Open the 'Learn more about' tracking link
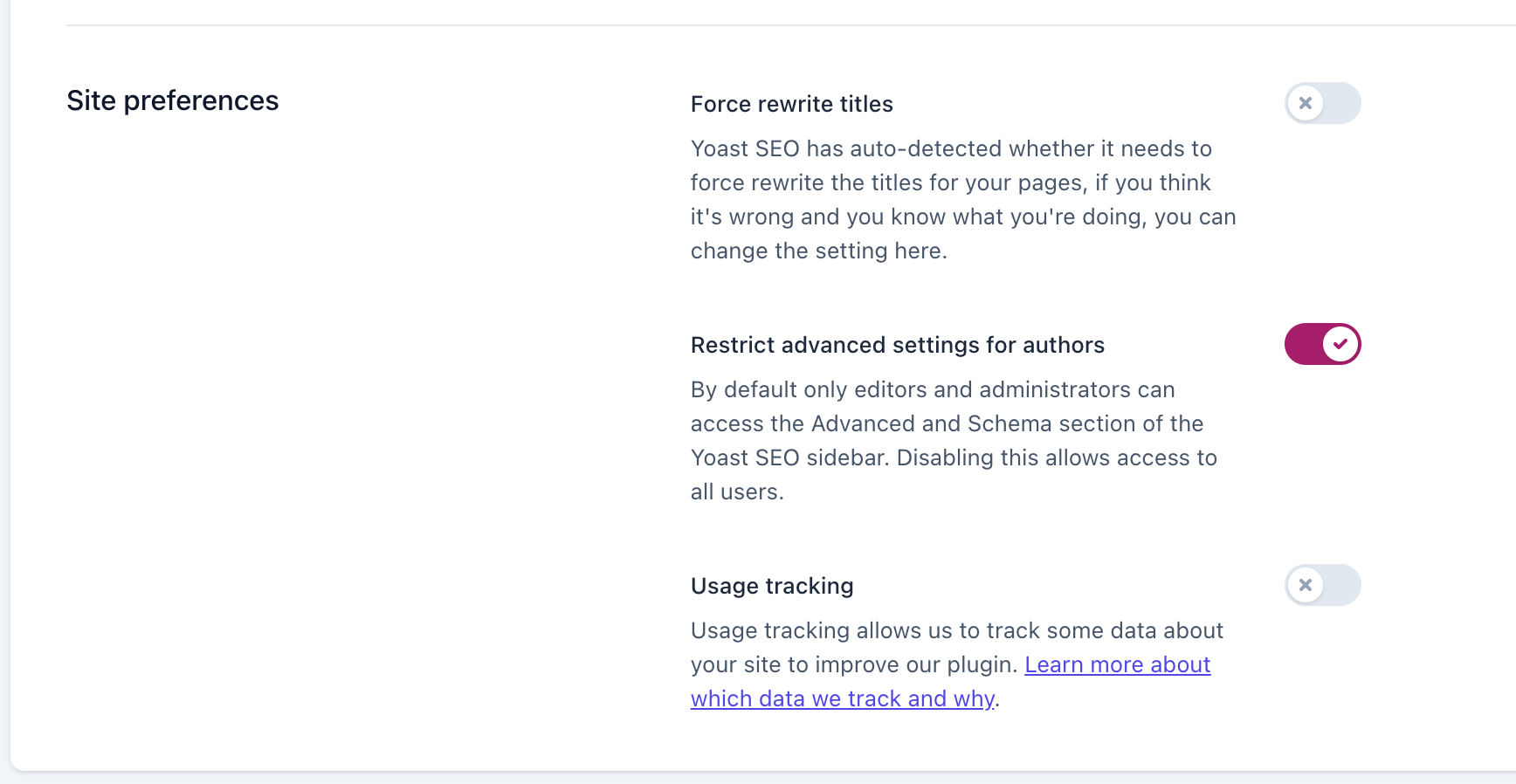 (1118, 664)
